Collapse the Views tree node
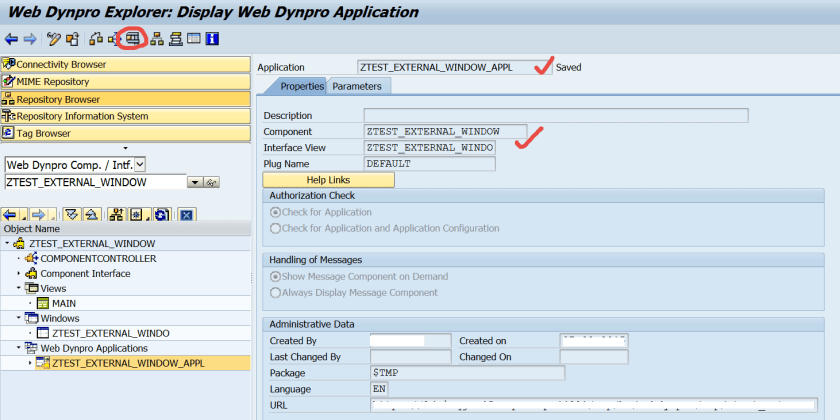Image resolution: width=840 pixels, height=420 pixels. click(18, 288)
